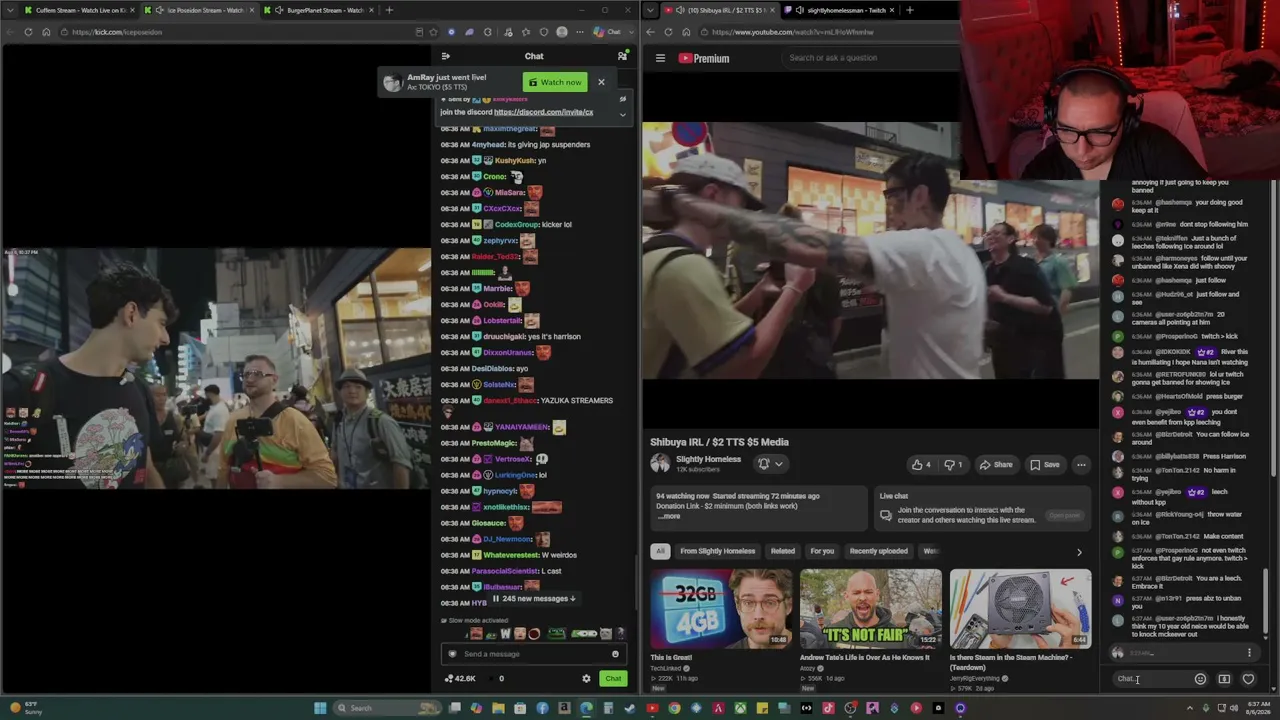Click the Kick address bar URL

117,32
